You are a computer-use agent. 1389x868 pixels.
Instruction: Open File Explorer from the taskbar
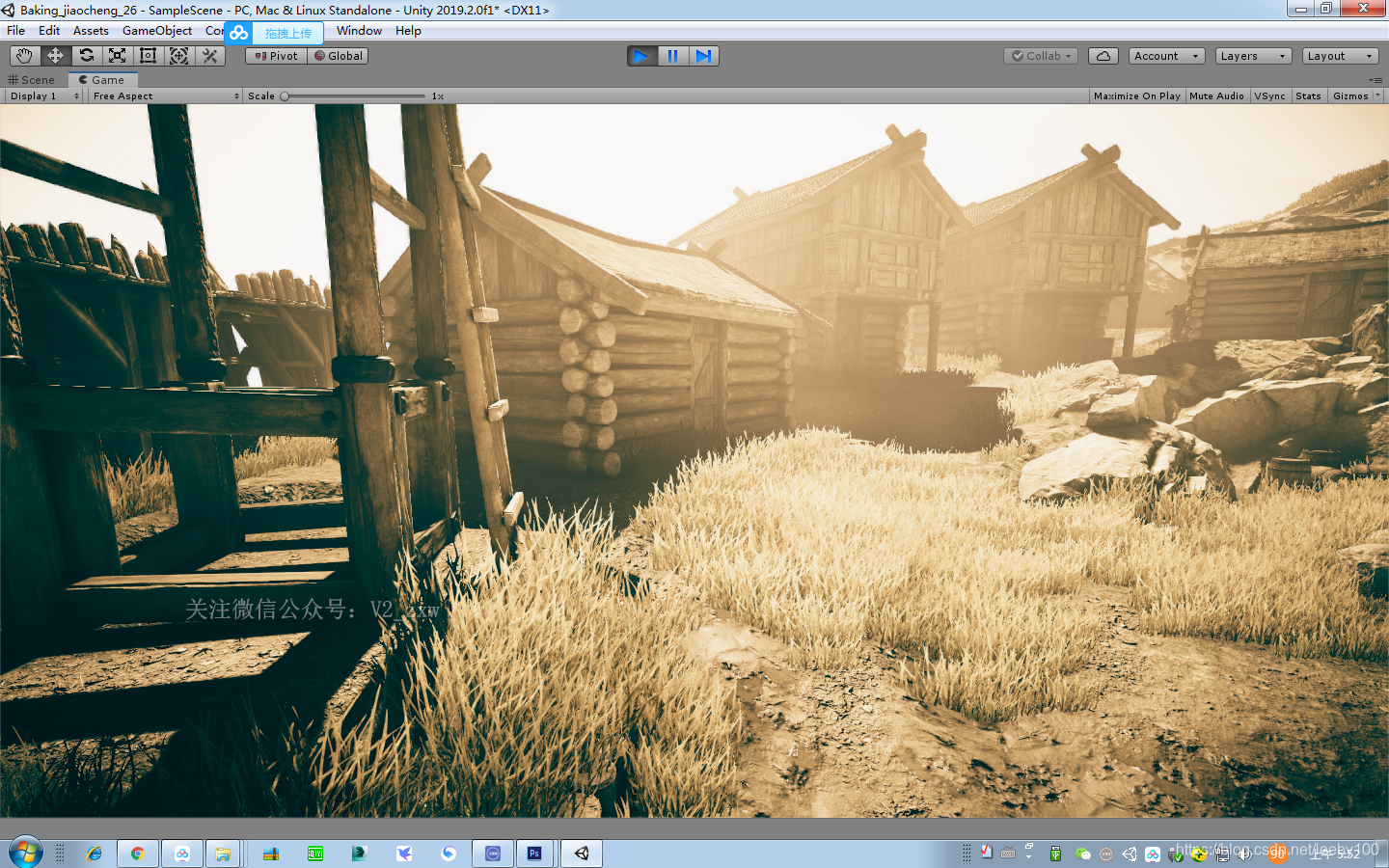223,854
